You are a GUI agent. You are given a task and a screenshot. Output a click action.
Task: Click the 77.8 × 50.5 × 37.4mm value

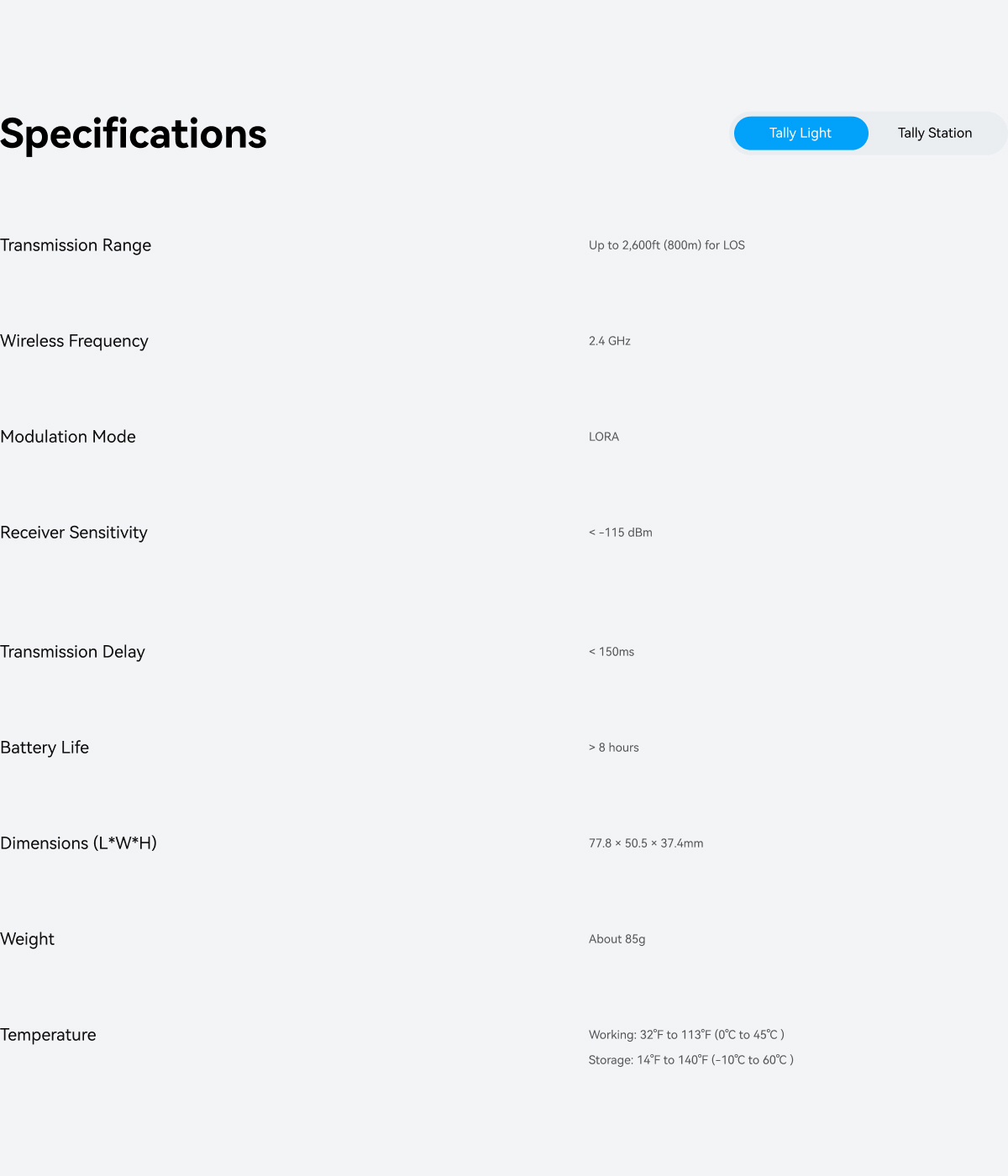click(x=646, y=843)
